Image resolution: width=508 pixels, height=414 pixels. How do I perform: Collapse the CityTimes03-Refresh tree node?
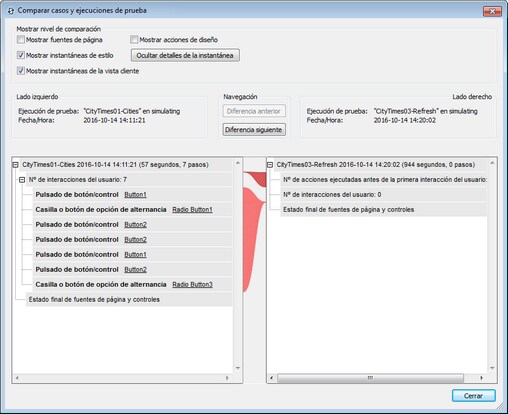click(x=270, y=165)
